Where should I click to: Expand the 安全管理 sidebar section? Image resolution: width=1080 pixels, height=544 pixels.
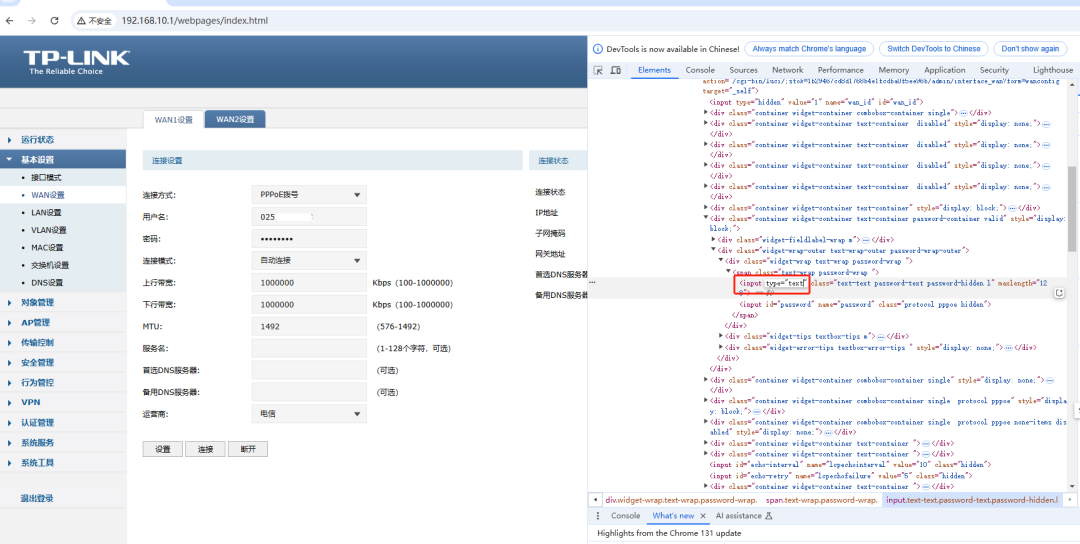38,363
